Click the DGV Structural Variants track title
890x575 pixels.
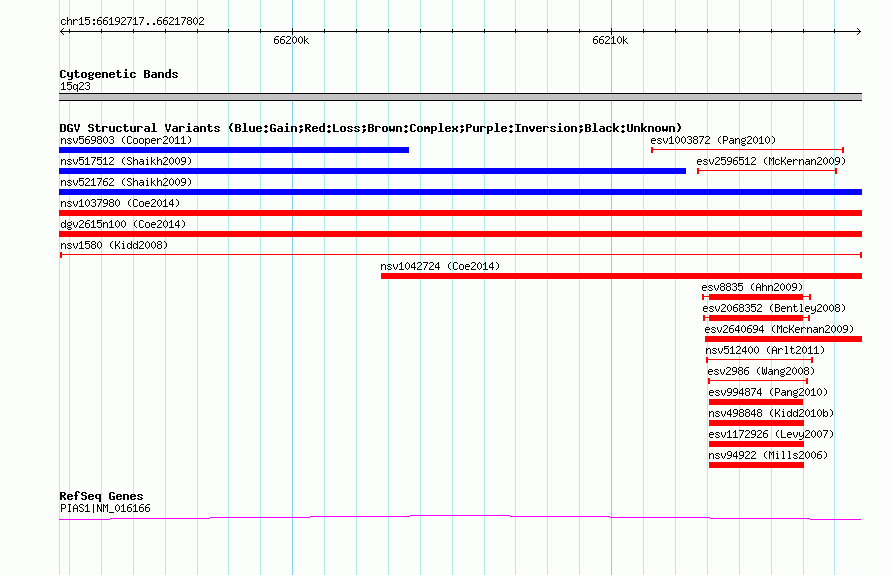click(371, 128)
